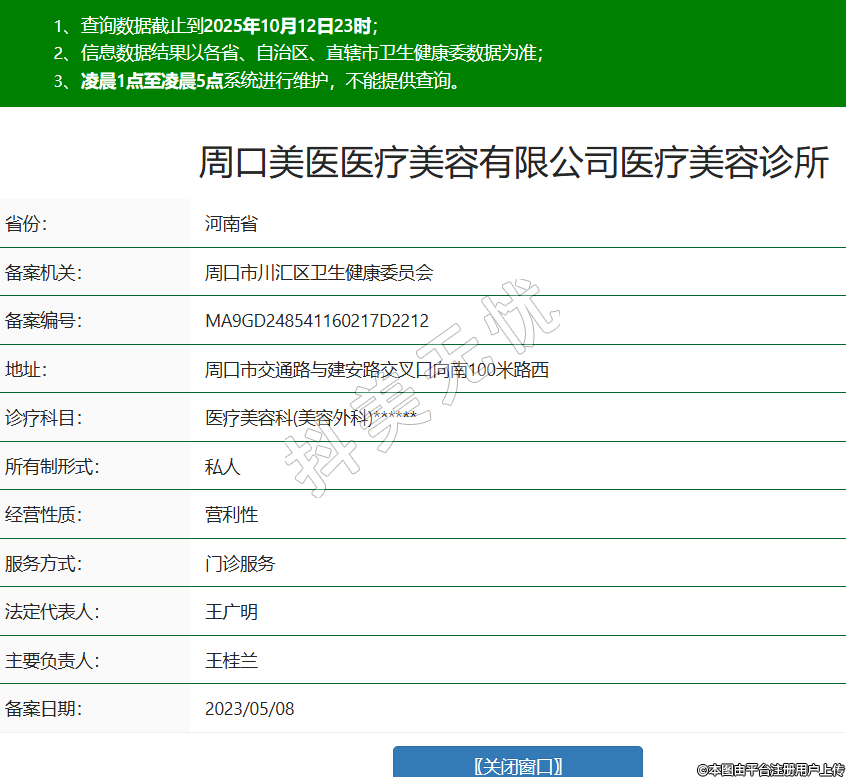846x777 pixels.
Task: Click the 经营性质 value 营利性
Action: click(231, 515)
